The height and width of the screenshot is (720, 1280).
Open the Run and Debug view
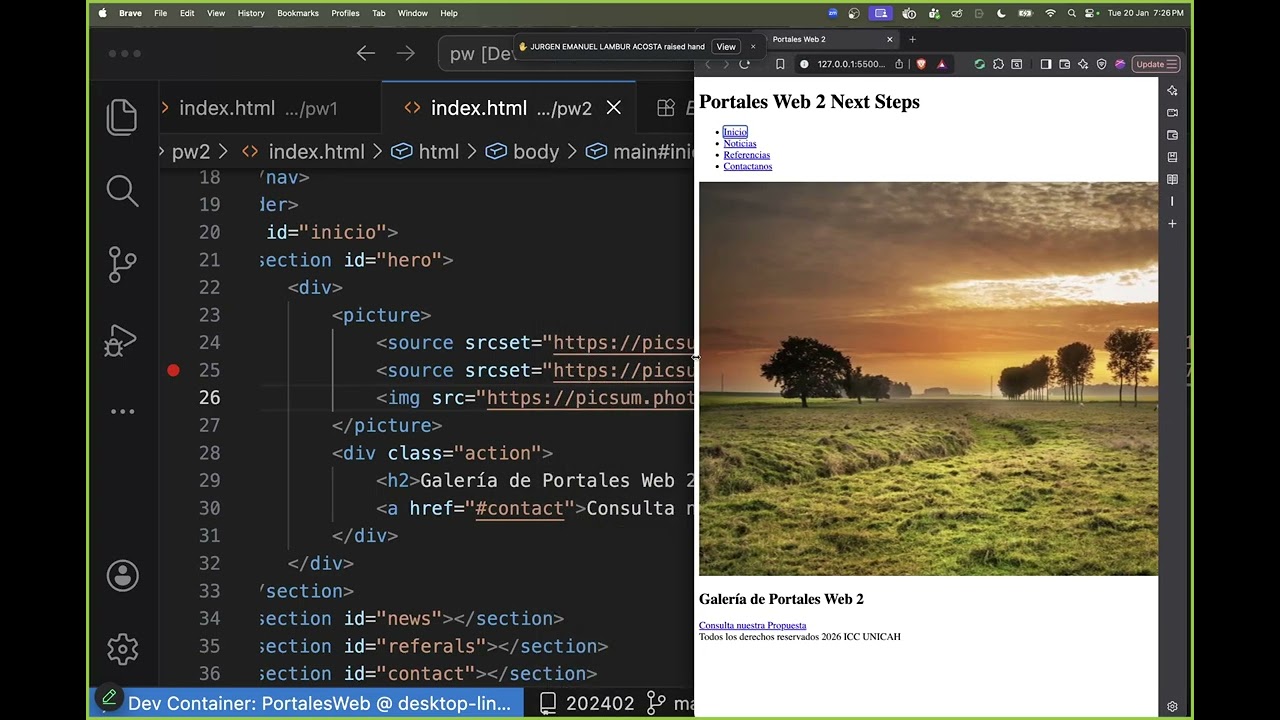coord(121,340)
